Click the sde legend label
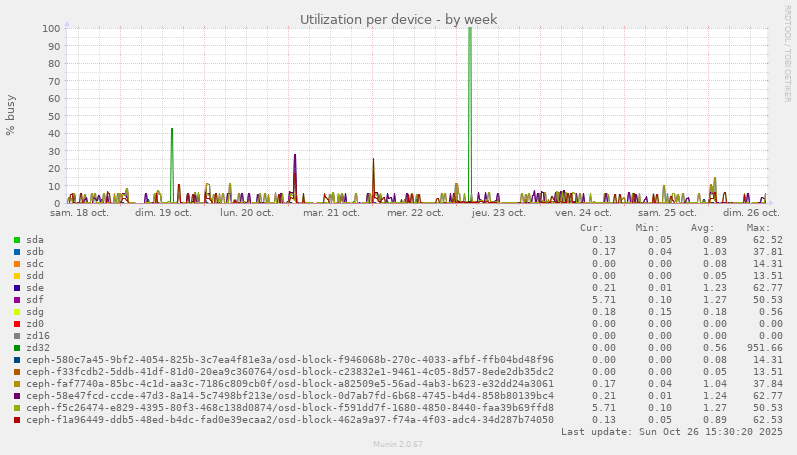The image size is (797, 455). [34, 288]
